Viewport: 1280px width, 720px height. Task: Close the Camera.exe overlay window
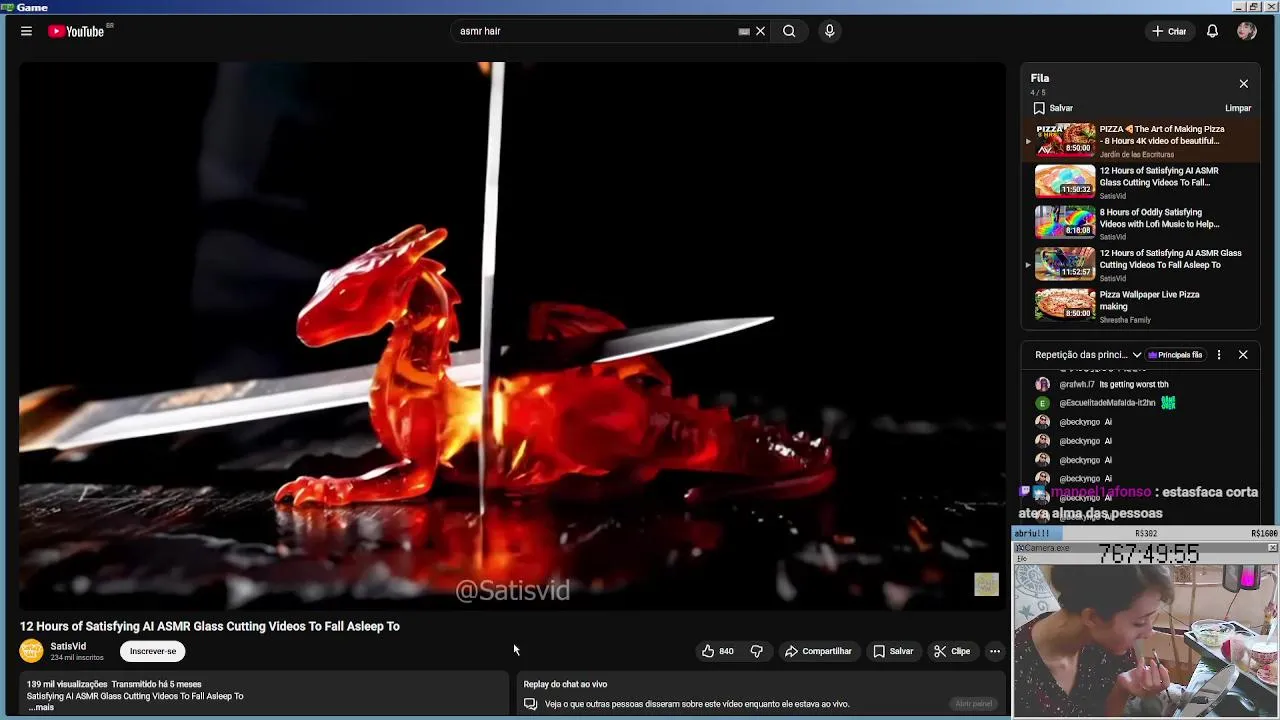1272,548
